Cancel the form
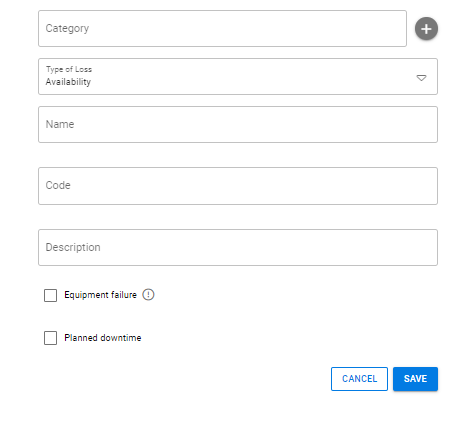 tap(359, 379)
